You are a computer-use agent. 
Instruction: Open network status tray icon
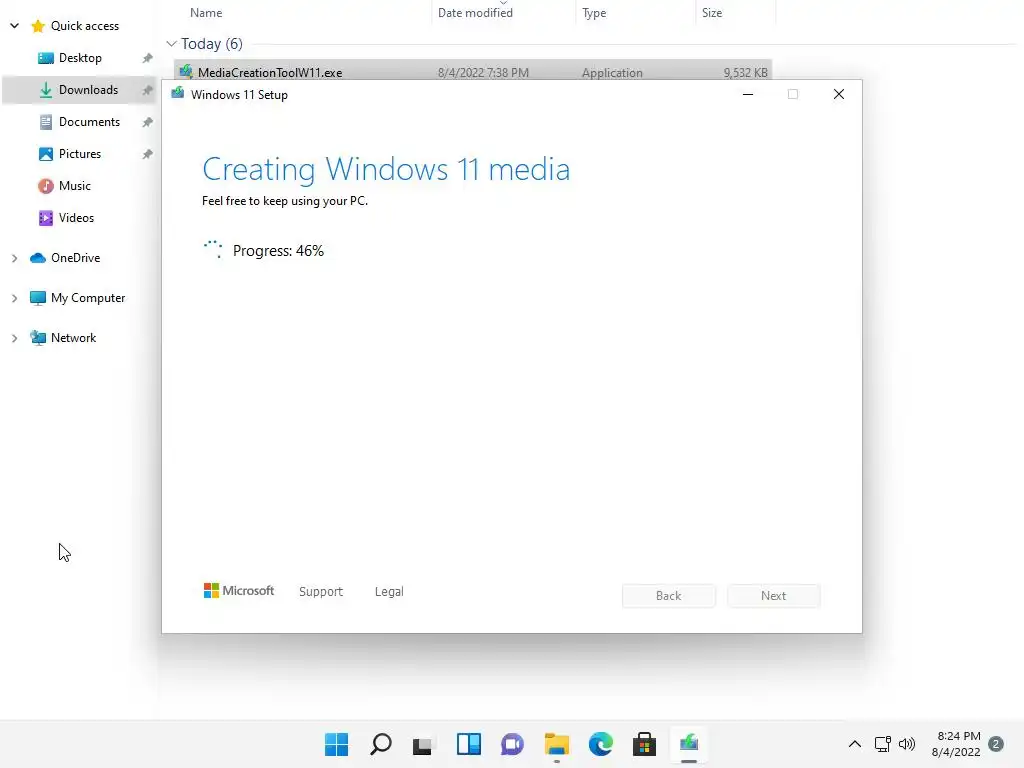[x=882, y=744]
